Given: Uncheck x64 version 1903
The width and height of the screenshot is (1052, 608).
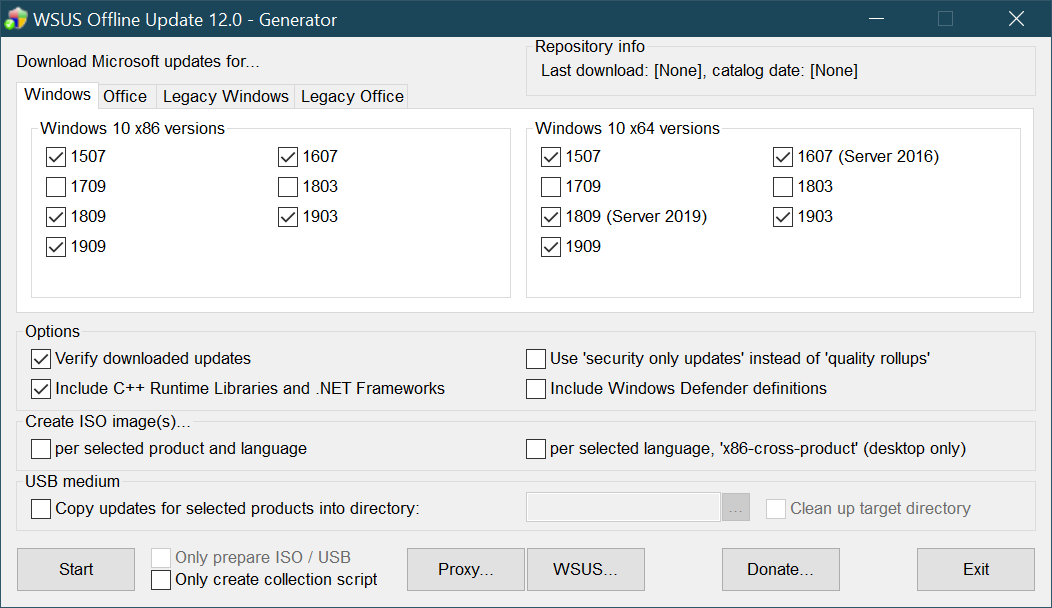Looking at the screenshot, I should click(x=783, y=217).
